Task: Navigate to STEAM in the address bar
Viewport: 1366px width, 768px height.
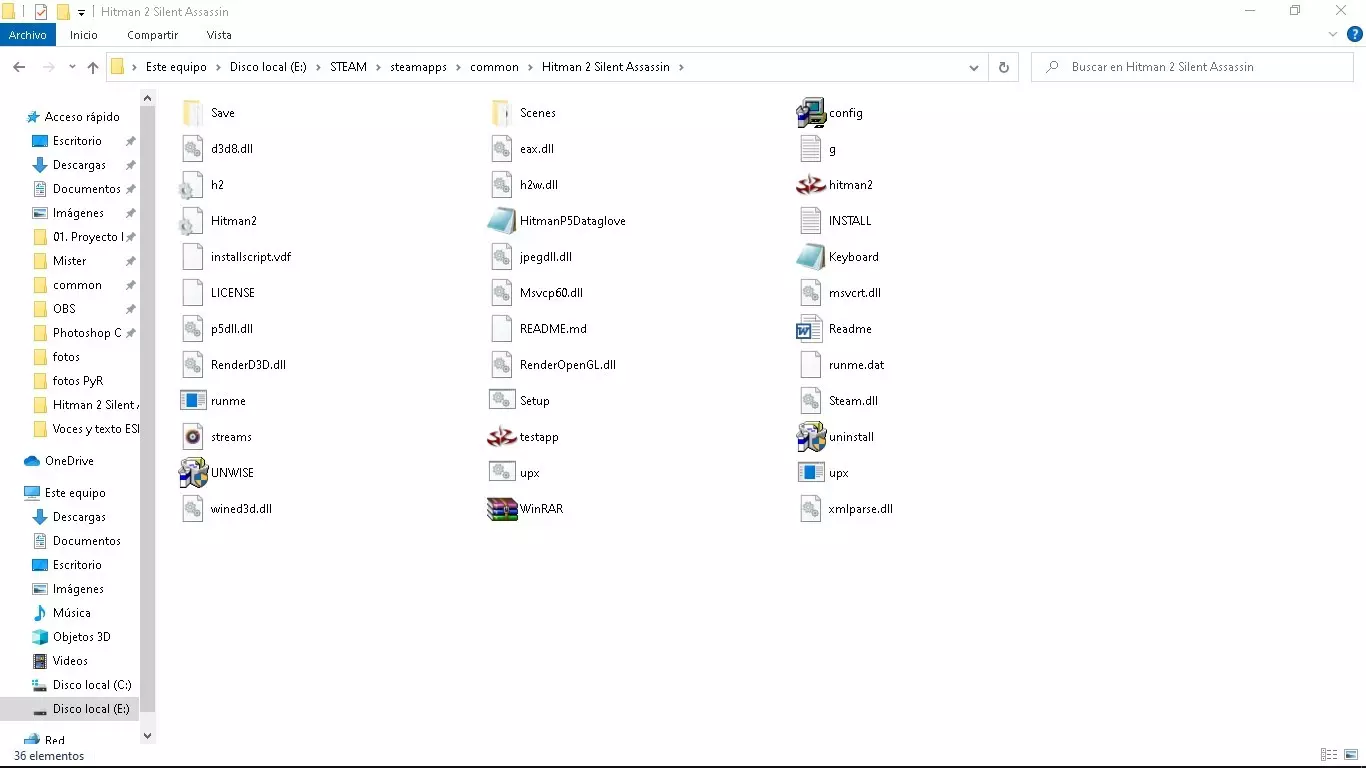Action: (349, 67)
